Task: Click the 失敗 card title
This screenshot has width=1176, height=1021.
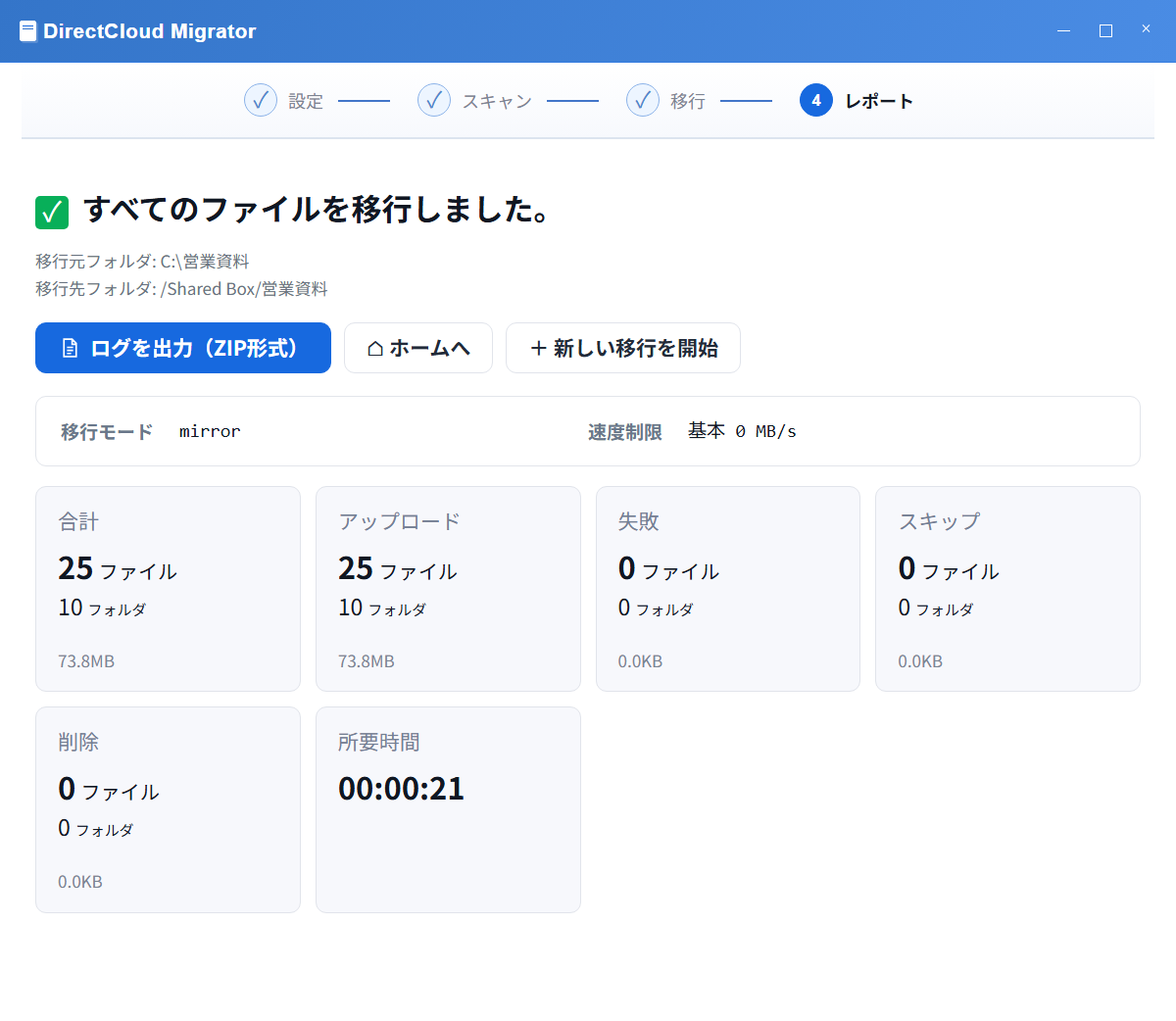Action: tap(639, 521)
